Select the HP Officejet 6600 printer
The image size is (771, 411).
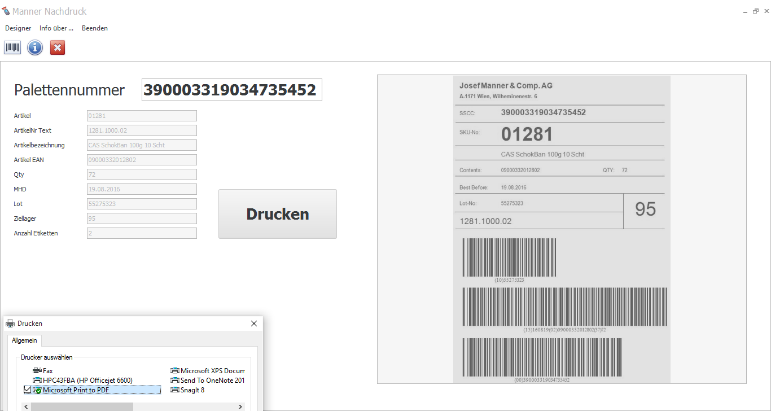click(x=83, y=380)
